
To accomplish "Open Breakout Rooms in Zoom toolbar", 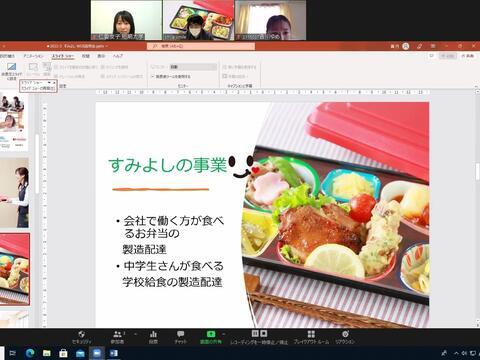I will 311,337.
